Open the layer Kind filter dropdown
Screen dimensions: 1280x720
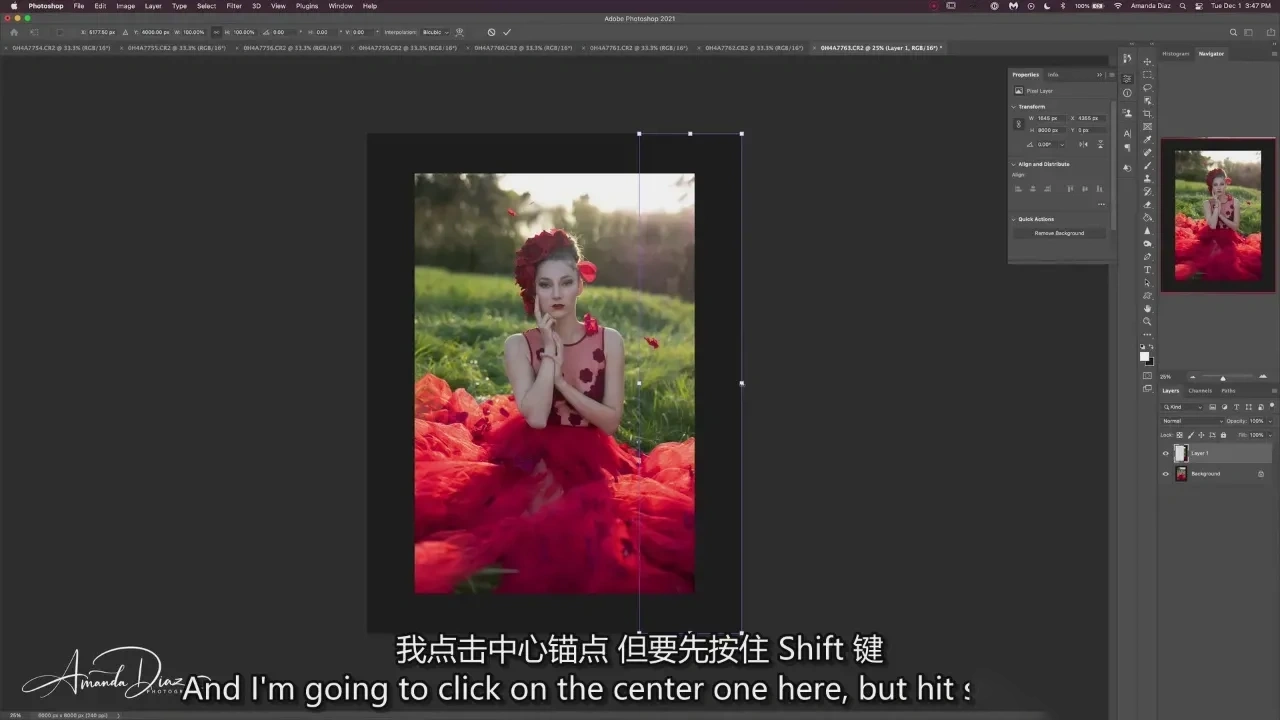tap(1183, 407)
